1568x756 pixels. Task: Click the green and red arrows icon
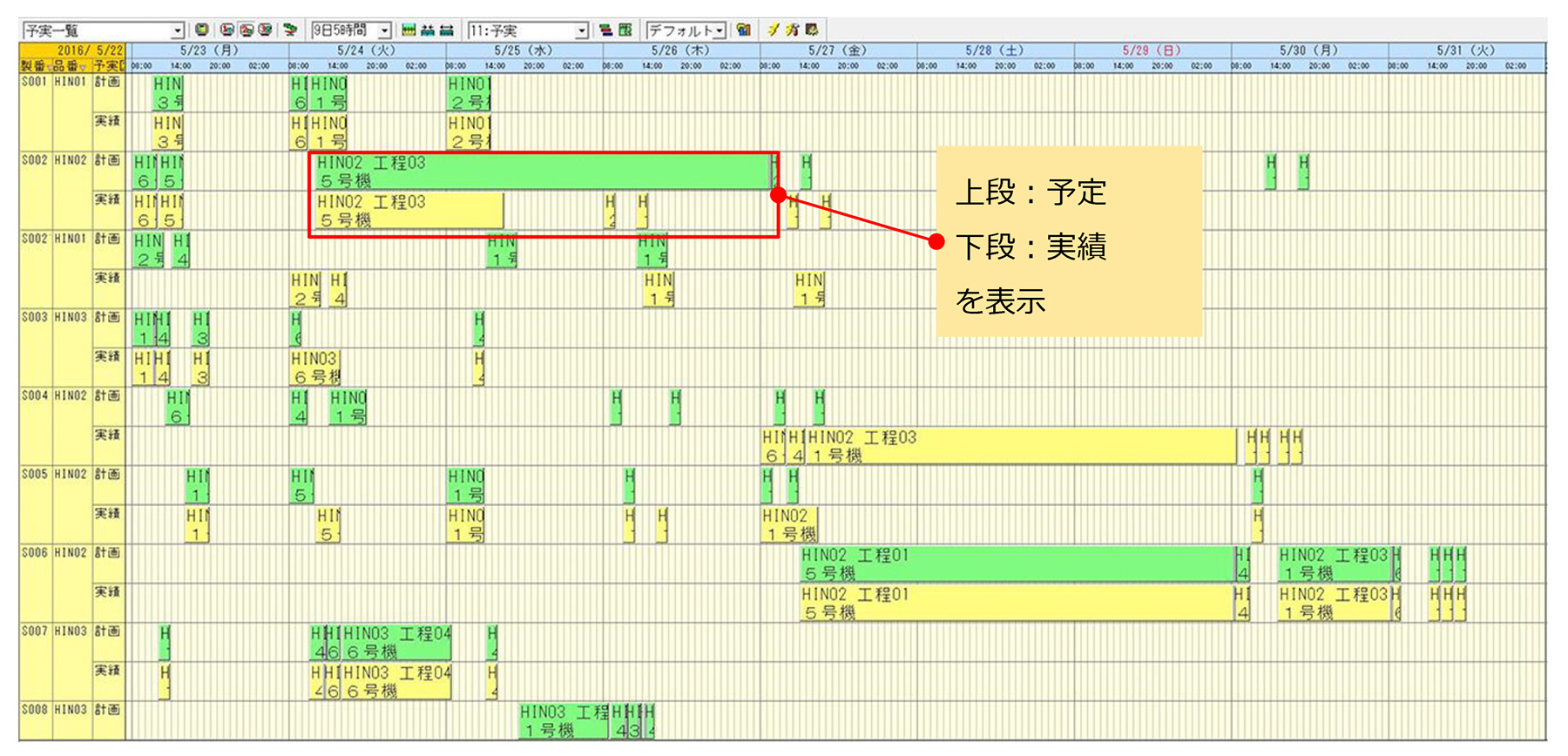coord(290,30)
